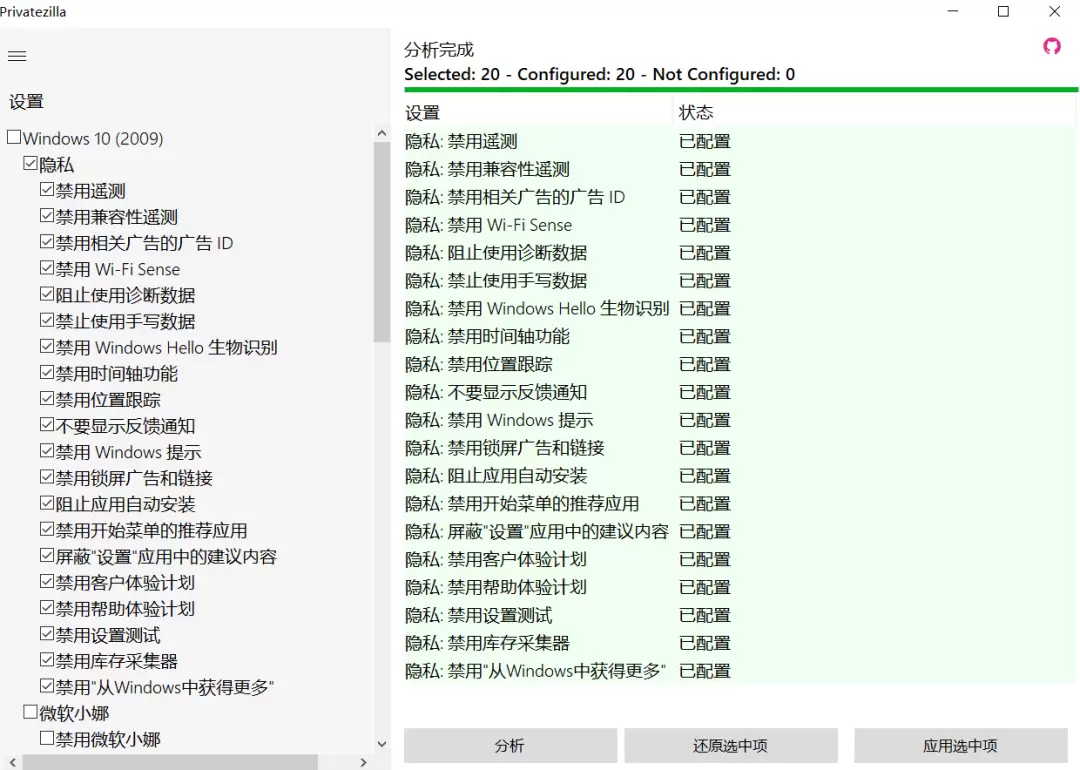The image size is (1080, 770).
Task: Click the 分析 button
Action: click(510, 746)
